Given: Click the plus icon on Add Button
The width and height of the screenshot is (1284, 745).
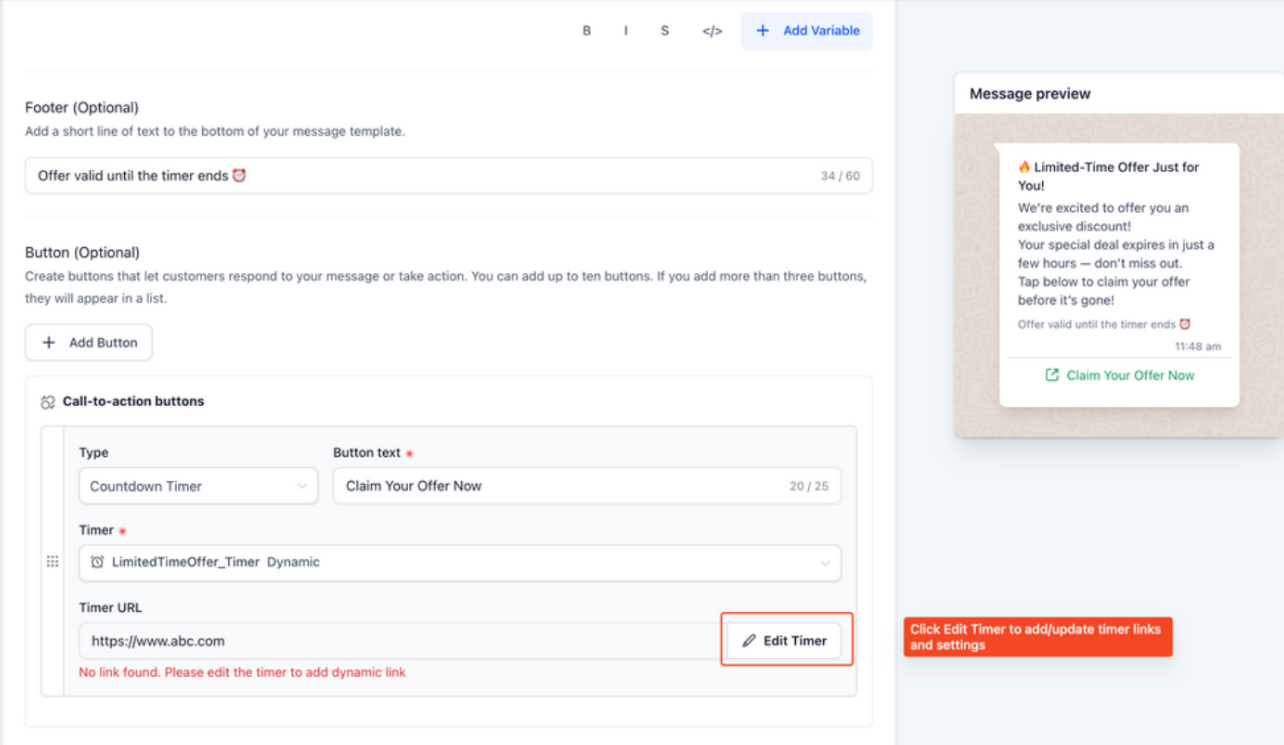Looking at the screenshot, I should (x=49, y=343).
